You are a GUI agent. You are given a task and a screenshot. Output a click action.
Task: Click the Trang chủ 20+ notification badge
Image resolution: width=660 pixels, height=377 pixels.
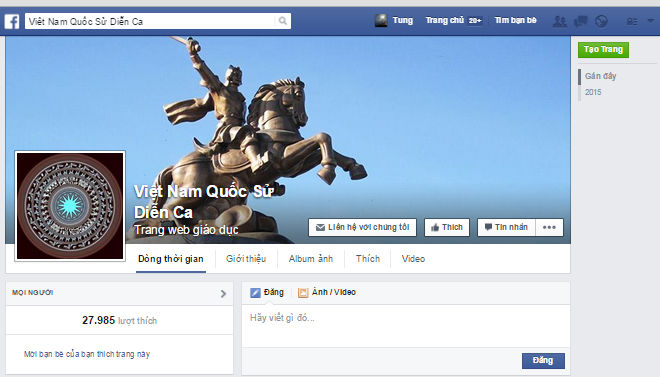point(475,21)
